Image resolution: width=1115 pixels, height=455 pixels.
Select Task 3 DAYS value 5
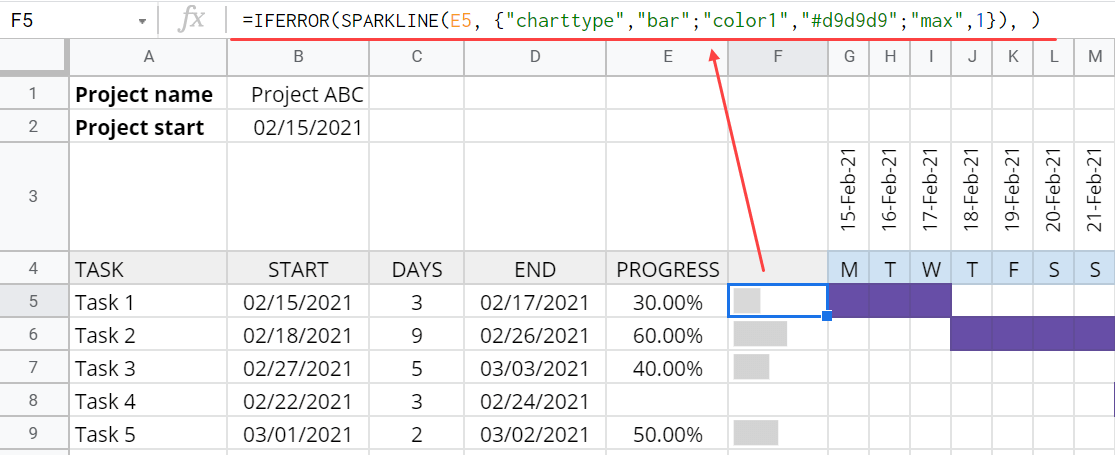(x=417, y=368)
